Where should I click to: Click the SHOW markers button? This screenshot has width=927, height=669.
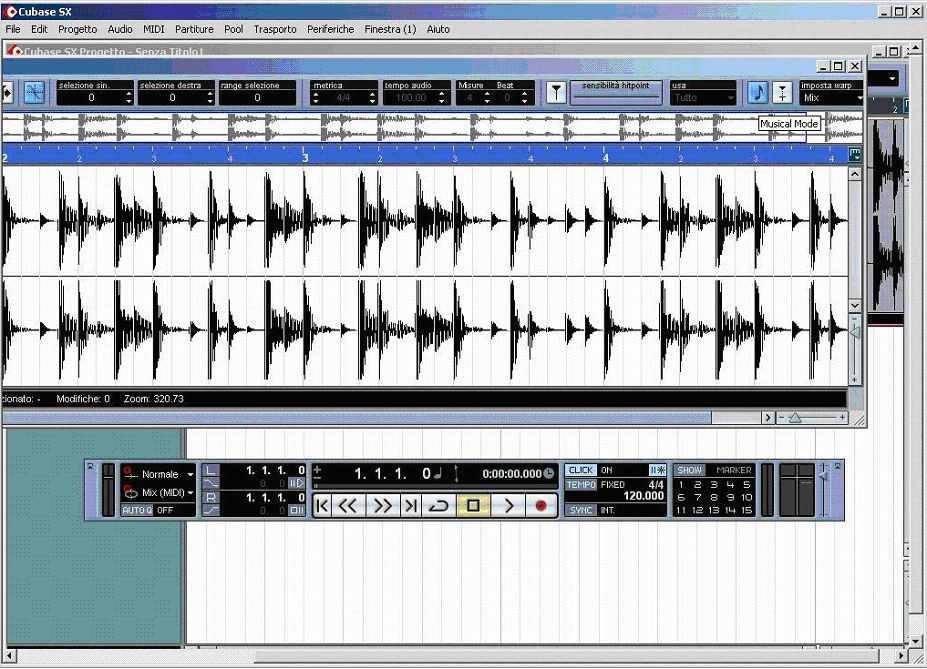tap(689, 470)
